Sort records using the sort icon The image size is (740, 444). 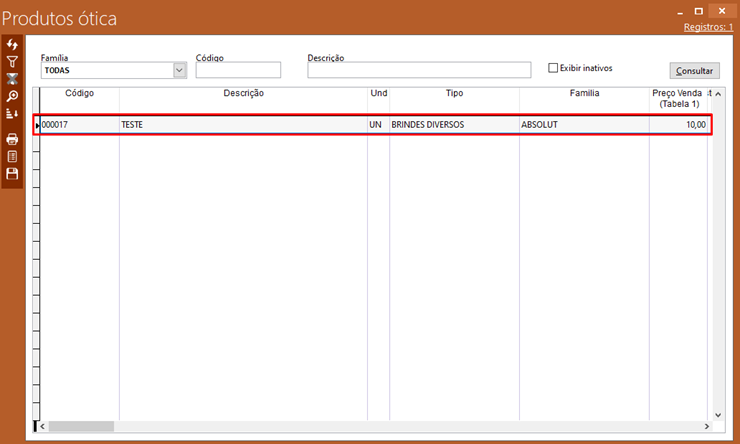(12, 114)
